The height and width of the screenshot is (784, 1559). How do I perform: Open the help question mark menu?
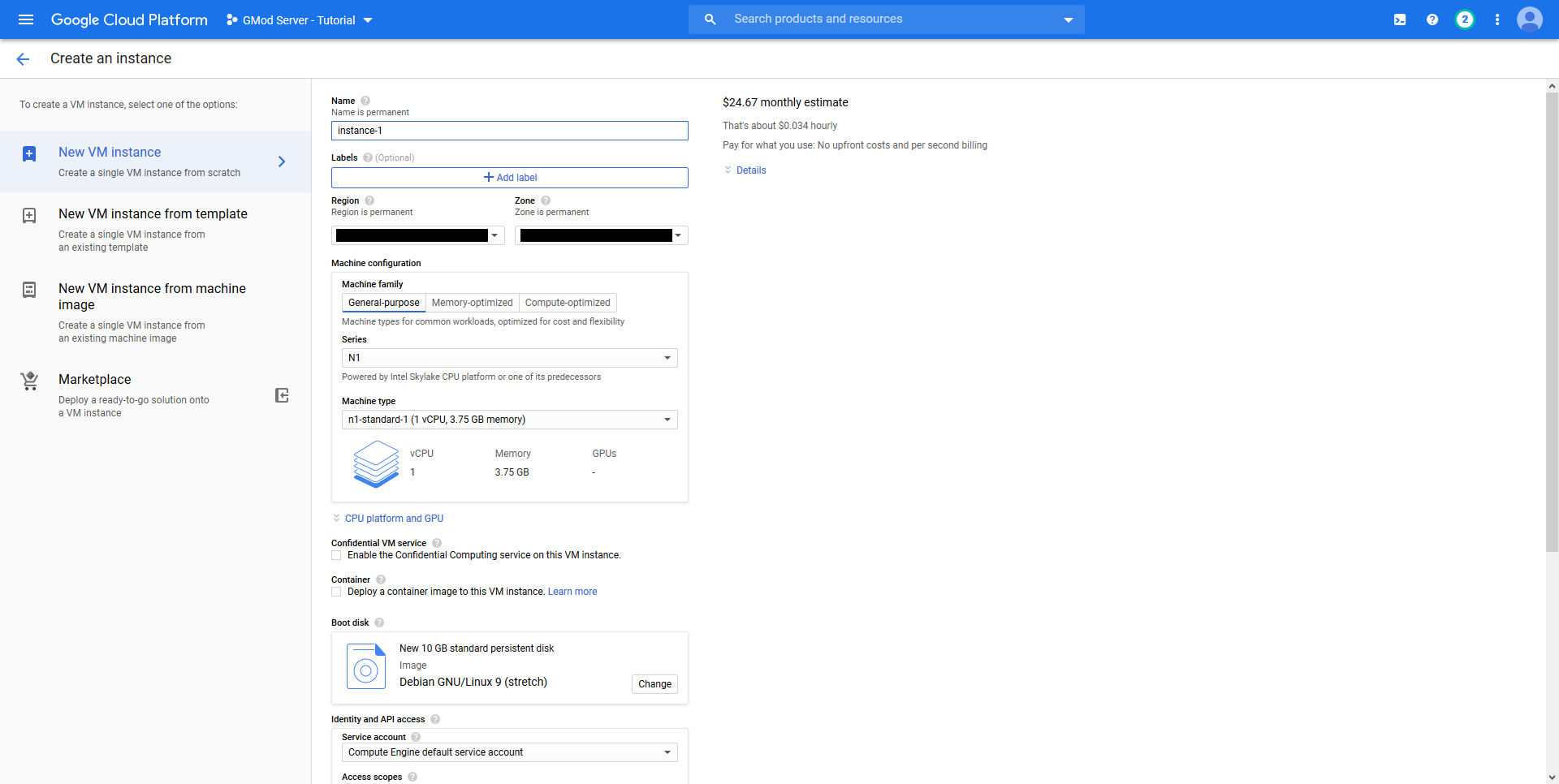1432,19
